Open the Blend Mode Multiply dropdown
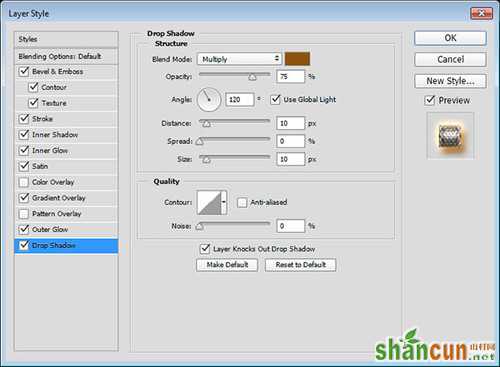Viewport: 500px width, 367px height. 239,59
